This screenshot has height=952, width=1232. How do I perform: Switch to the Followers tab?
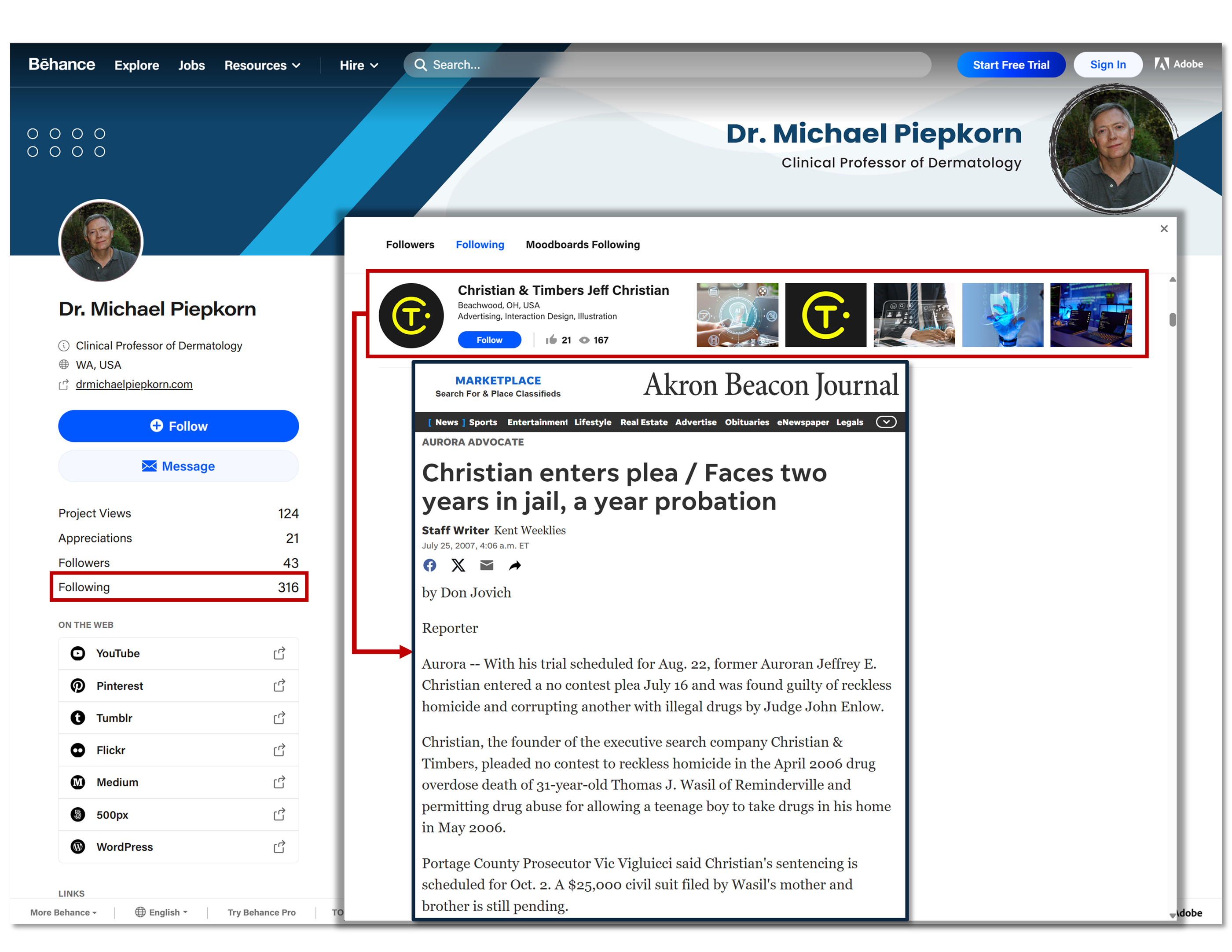pos(410,244)
